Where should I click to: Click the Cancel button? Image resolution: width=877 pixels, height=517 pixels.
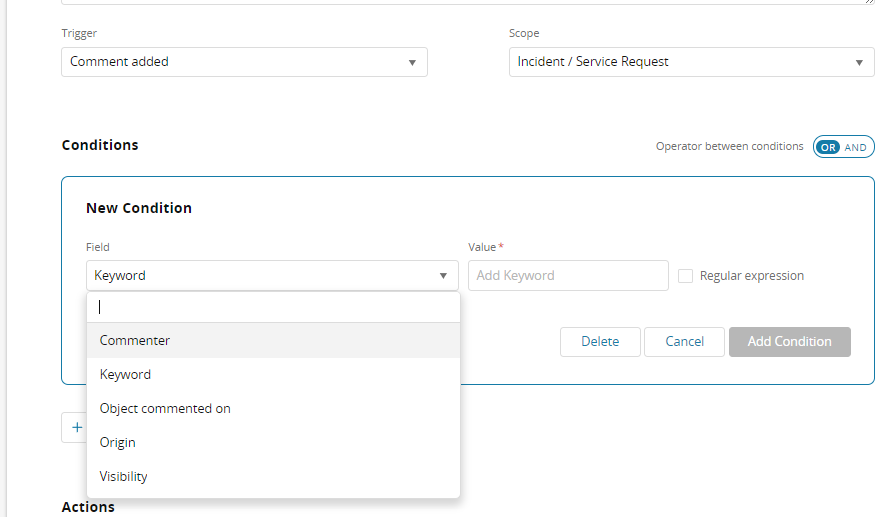tap(684, 342)
